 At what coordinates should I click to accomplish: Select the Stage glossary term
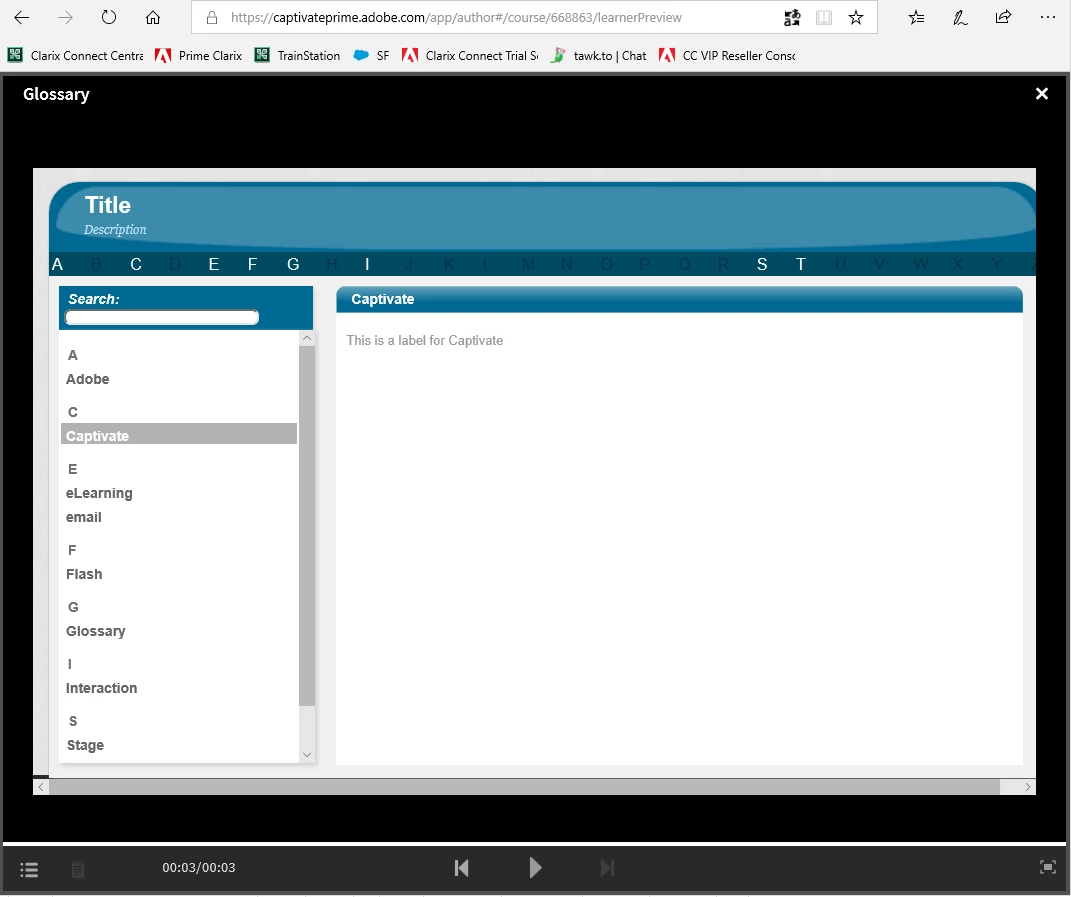[85, 745]
